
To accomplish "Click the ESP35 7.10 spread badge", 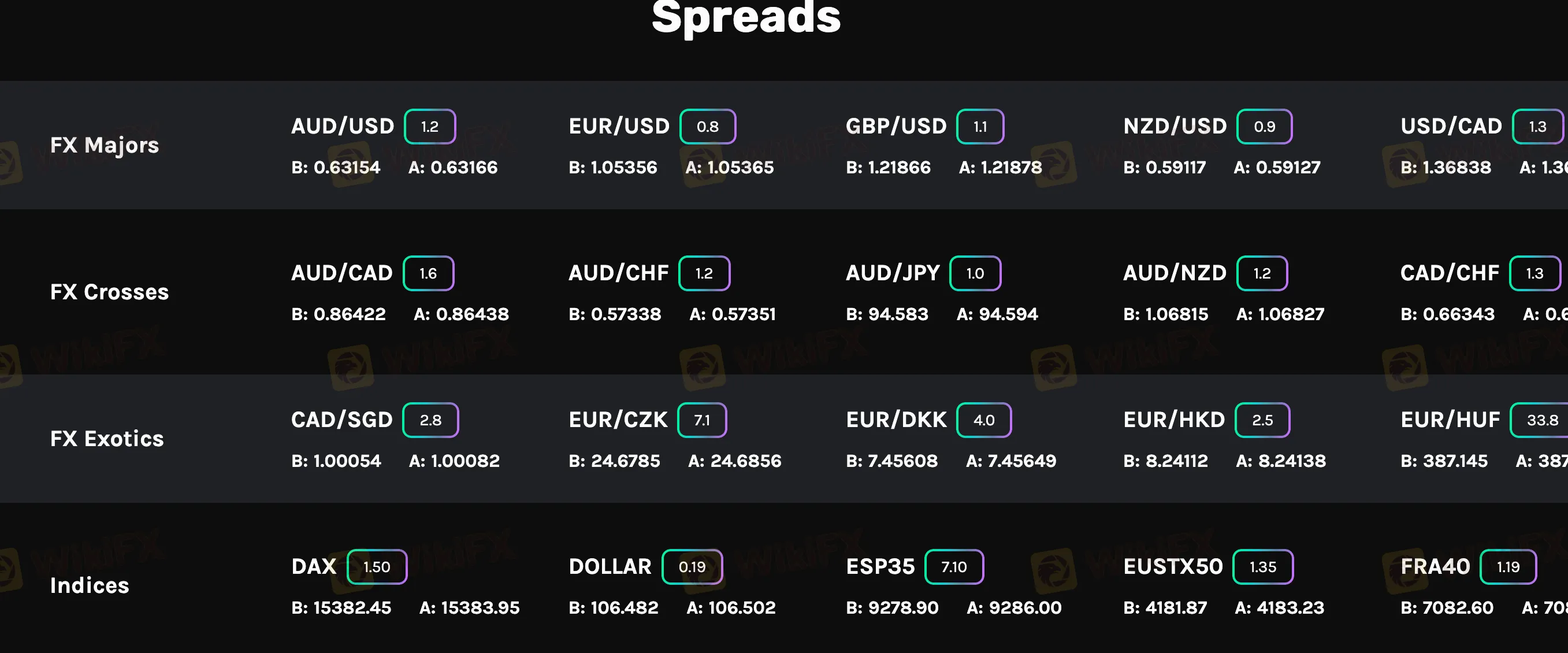I will [954, 566].
